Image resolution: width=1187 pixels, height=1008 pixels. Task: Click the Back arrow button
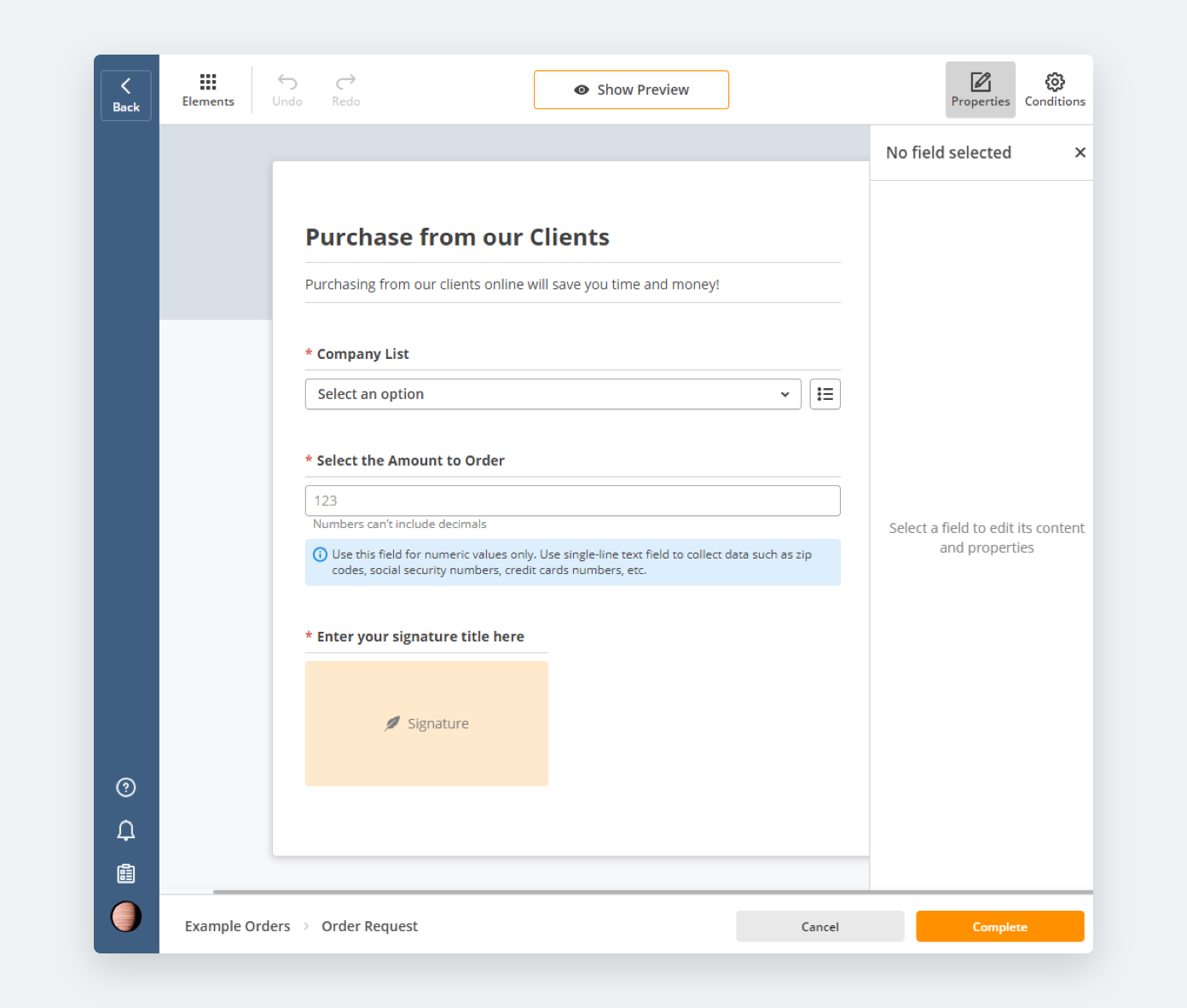click(x=126, y=95)
